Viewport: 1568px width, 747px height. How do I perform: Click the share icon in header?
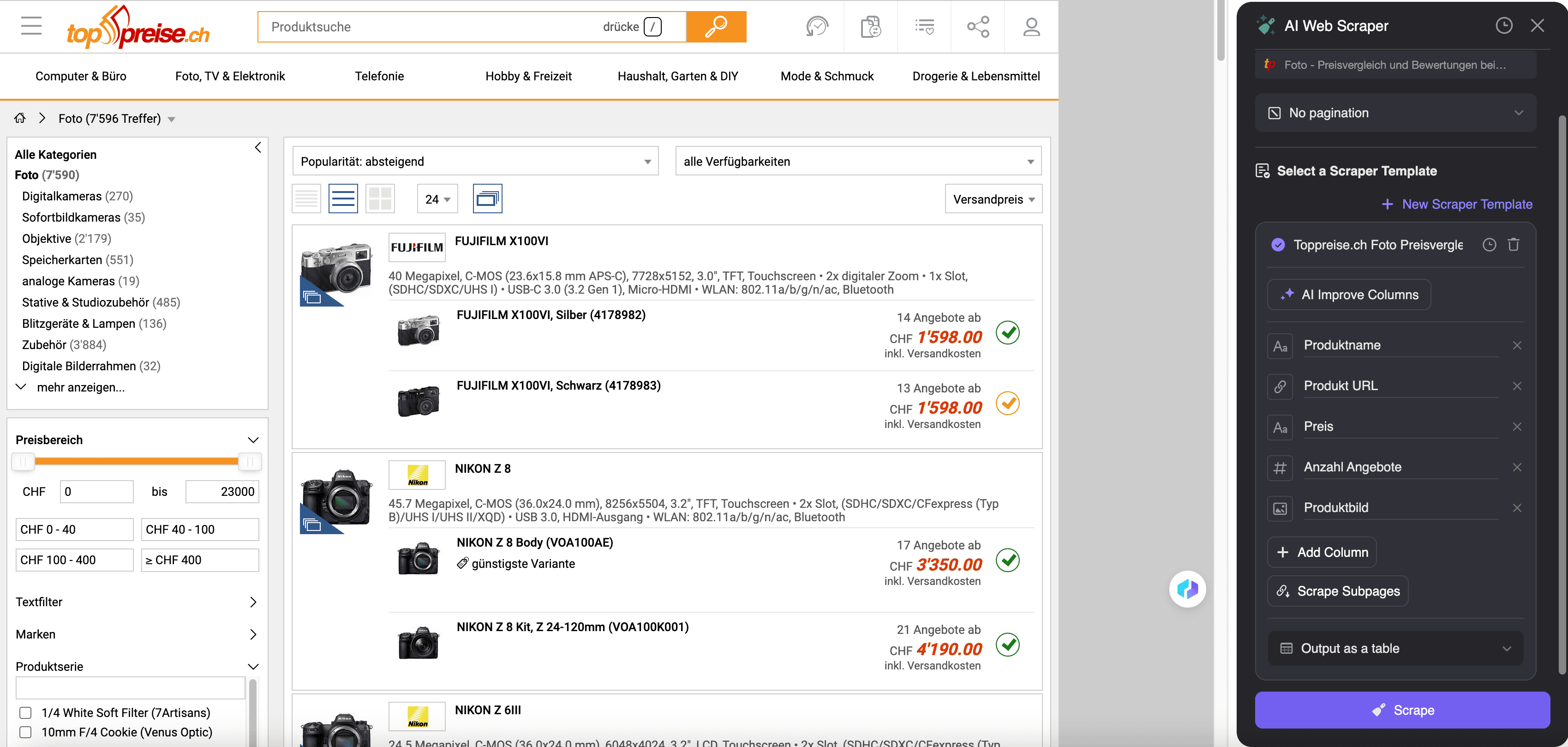pos(977,27)
